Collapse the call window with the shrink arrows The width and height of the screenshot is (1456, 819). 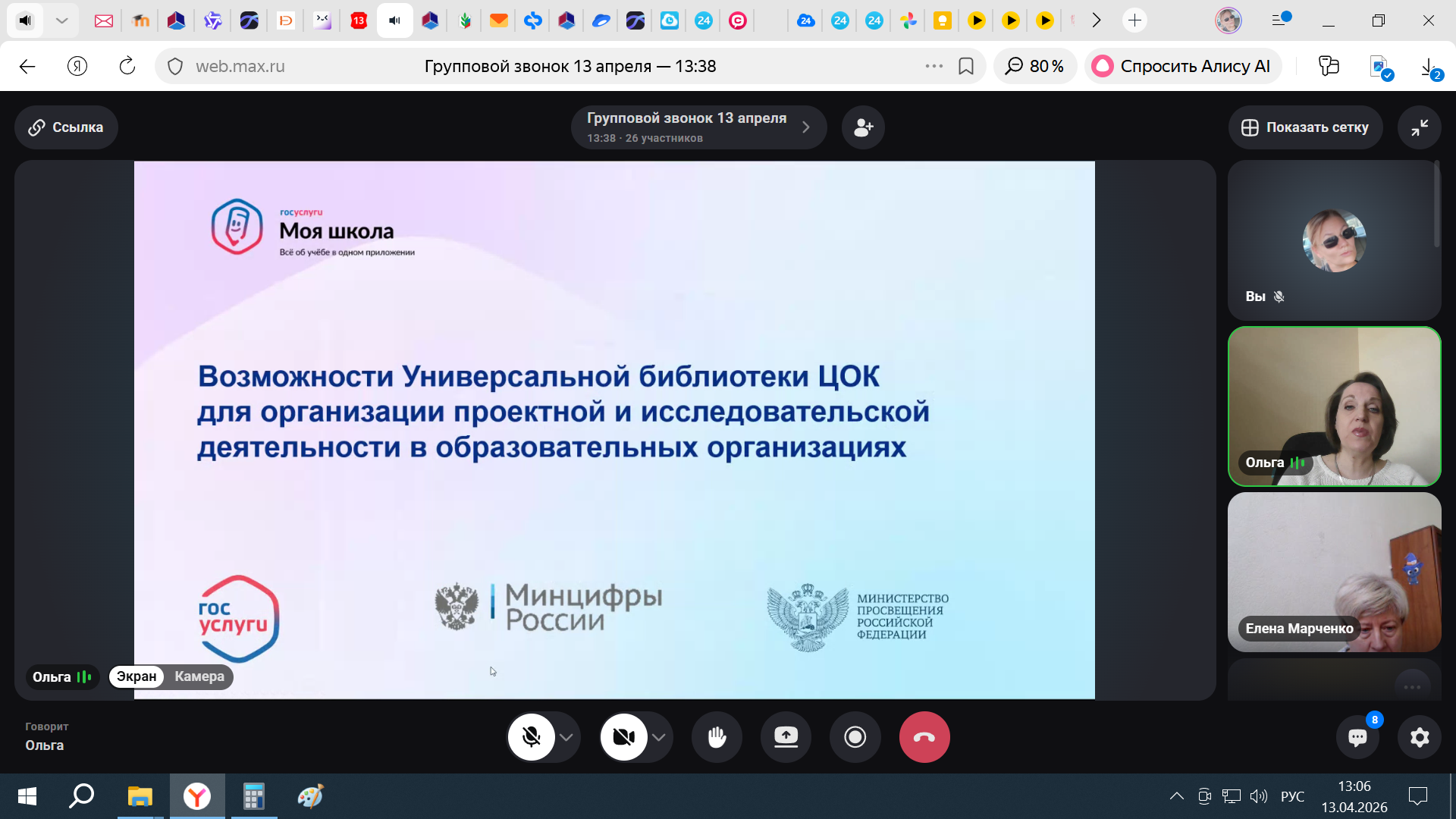(1420, 127)
